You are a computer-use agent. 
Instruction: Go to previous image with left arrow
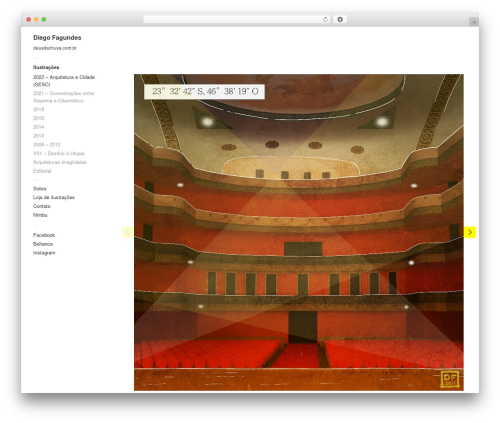point(128,232)
